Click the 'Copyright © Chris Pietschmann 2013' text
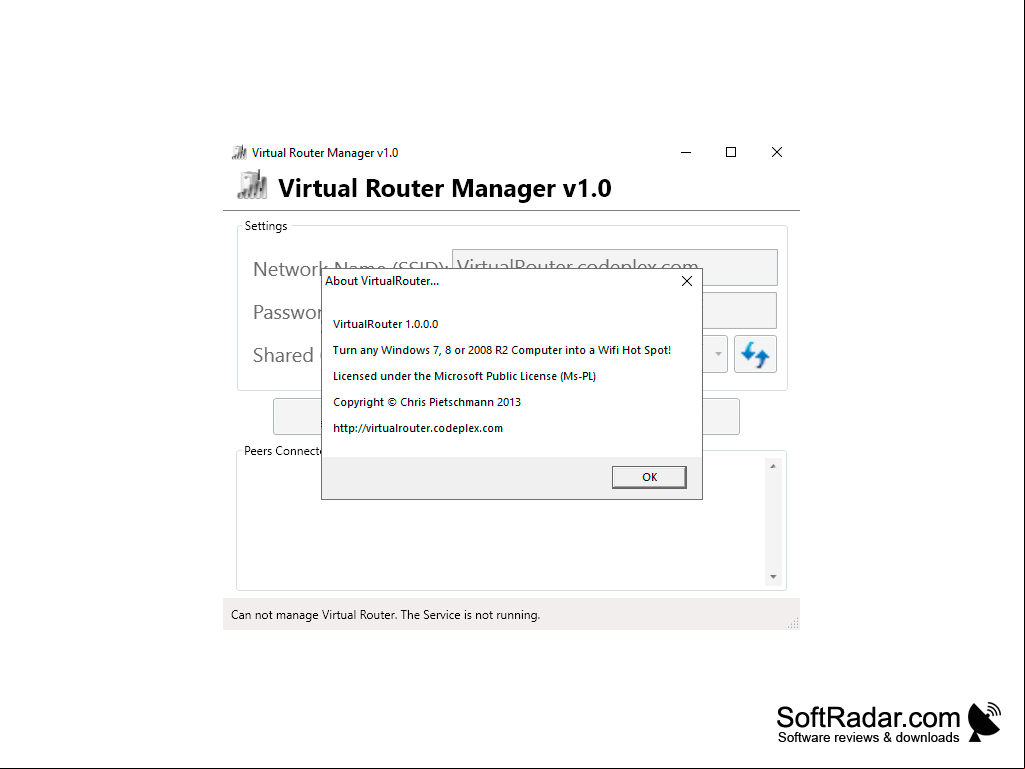The height and width of the screenshot is (769, 1025). tap(427, 402)
